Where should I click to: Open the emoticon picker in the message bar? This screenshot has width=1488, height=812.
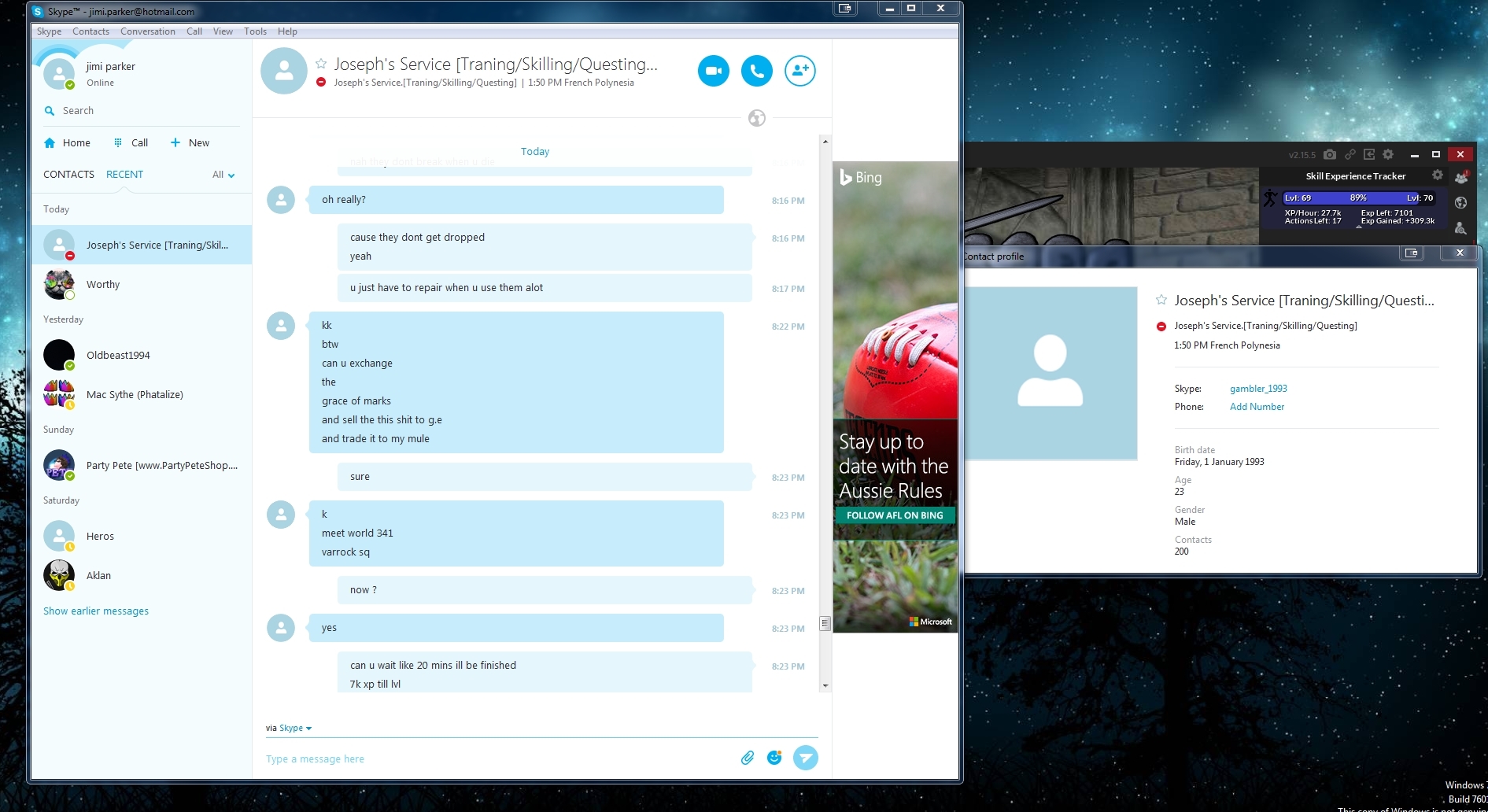[x=774, y=758]
